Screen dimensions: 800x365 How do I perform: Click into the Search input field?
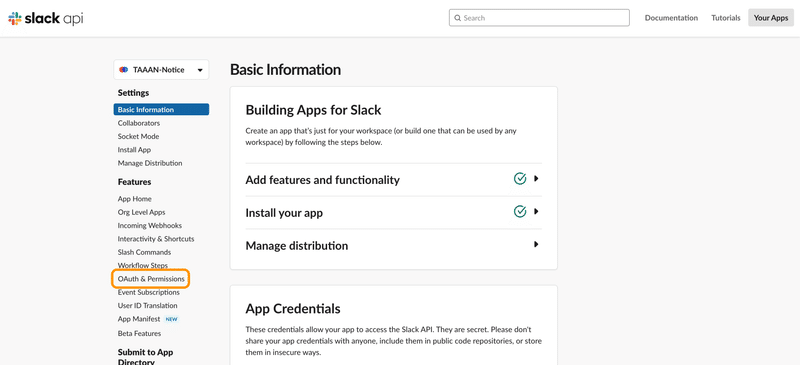(539, 18)
